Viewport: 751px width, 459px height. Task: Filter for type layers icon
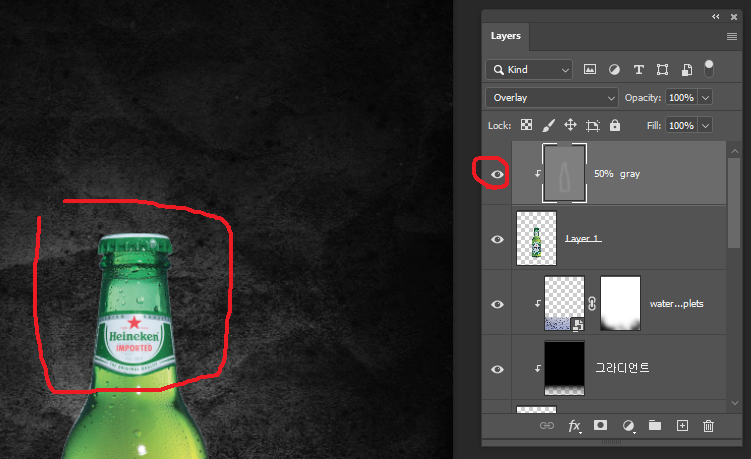(638, 69)
